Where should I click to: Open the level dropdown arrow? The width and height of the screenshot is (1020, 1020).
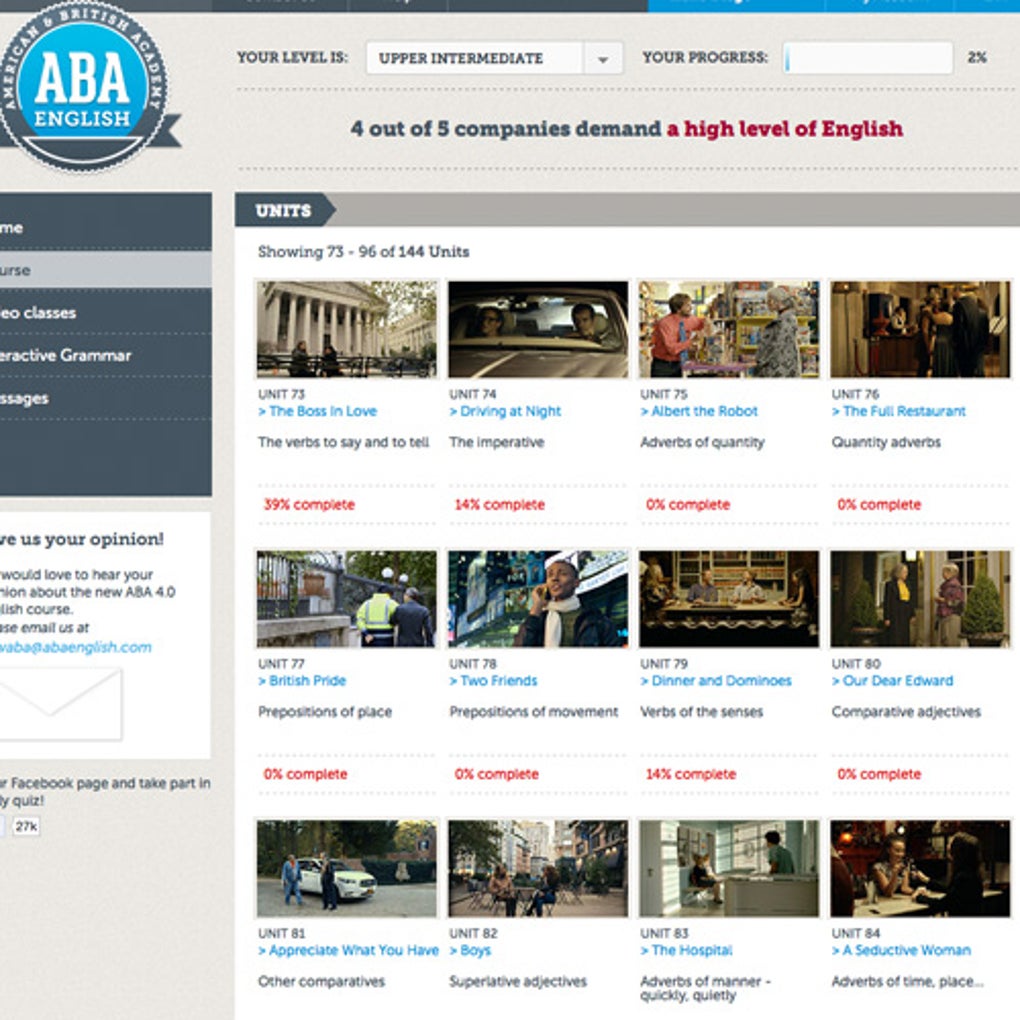[x=603, y=59]
